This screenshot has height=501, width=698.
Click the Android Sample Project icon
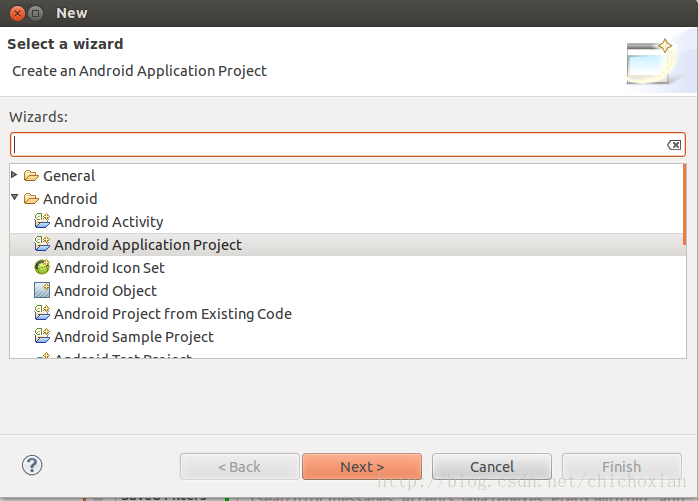(42, 336)
